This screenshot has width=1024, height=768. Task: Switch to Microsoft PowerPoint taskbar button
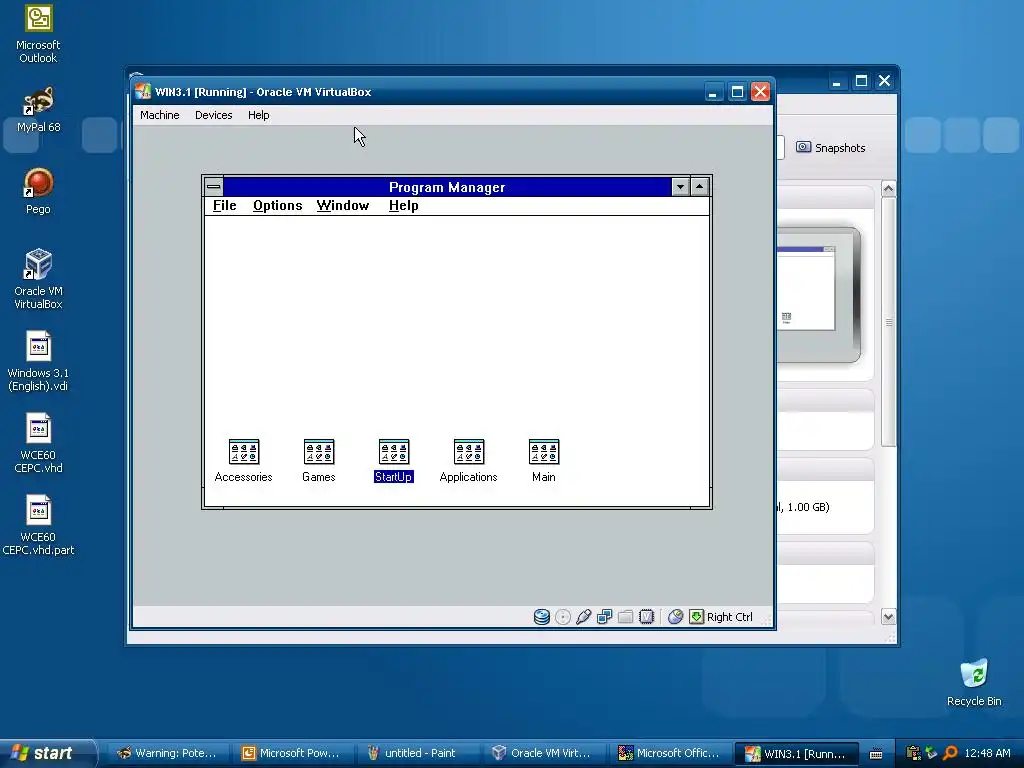tap(292, 754)
